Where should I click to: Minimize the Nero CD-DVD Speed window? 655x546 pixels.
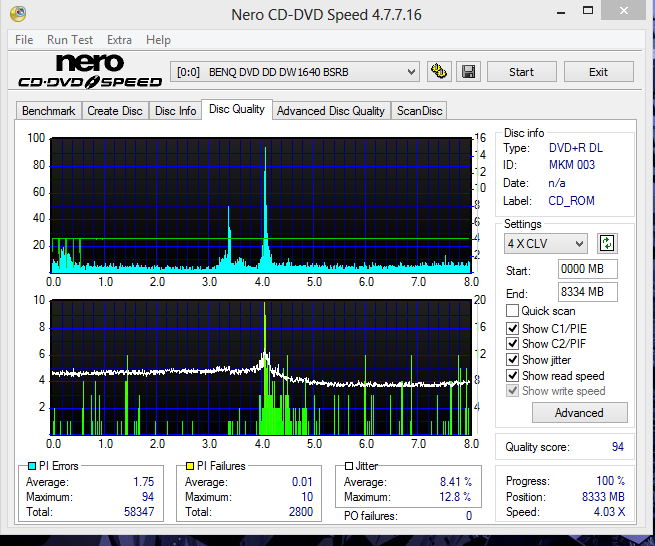pos(561,12)
